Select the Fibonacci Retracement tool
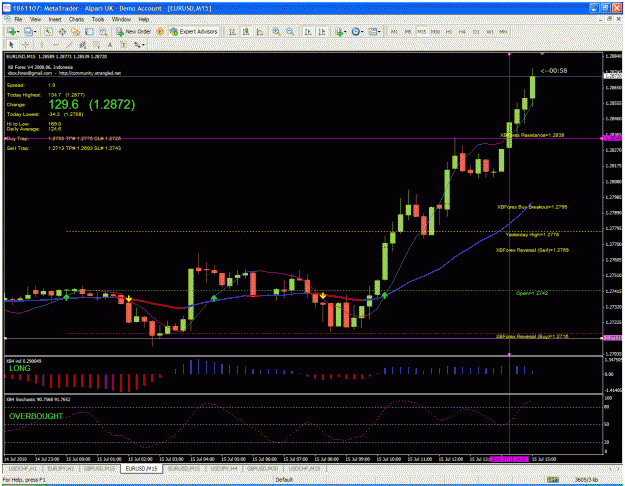The width and height of the screenshot is (625, 486). tap(96, 45)
